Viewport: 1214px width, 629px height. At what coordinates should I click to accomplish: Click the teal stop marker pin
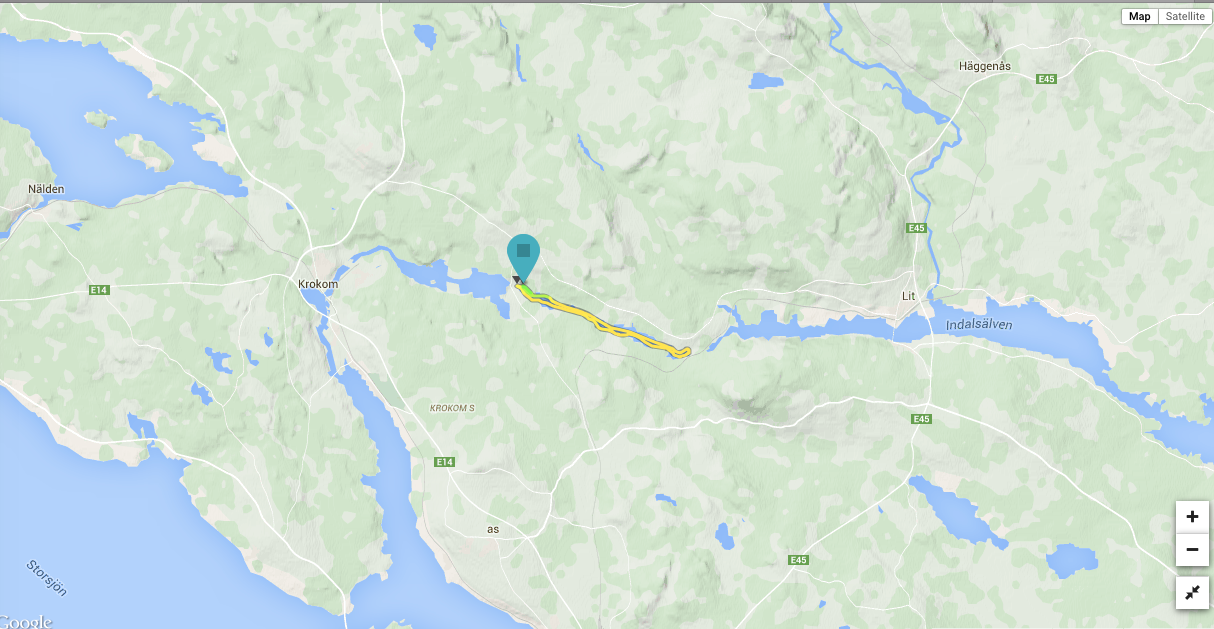coord(523,254)
